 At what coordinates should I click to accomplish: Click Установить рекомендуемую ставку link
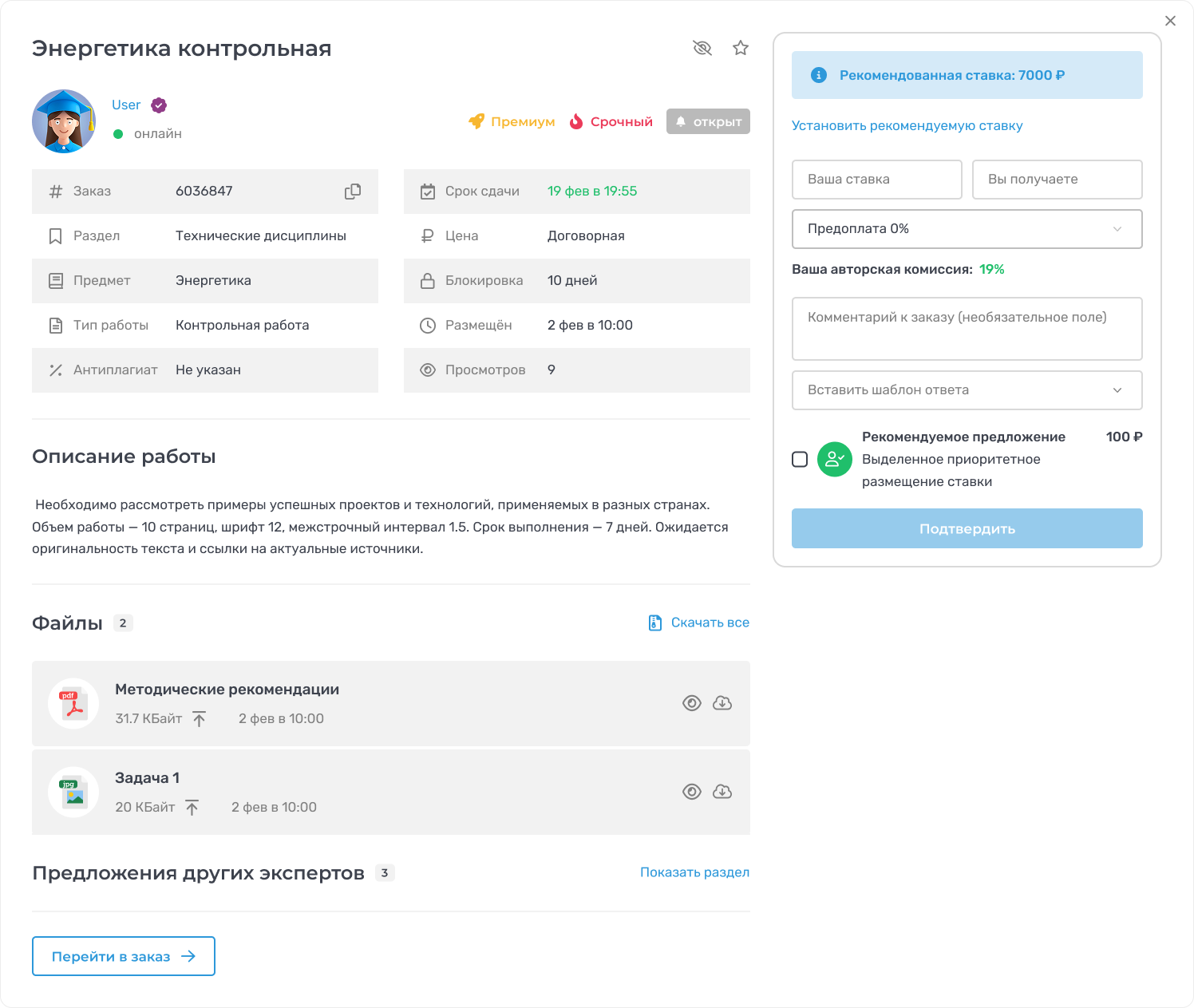click(907, 126)
